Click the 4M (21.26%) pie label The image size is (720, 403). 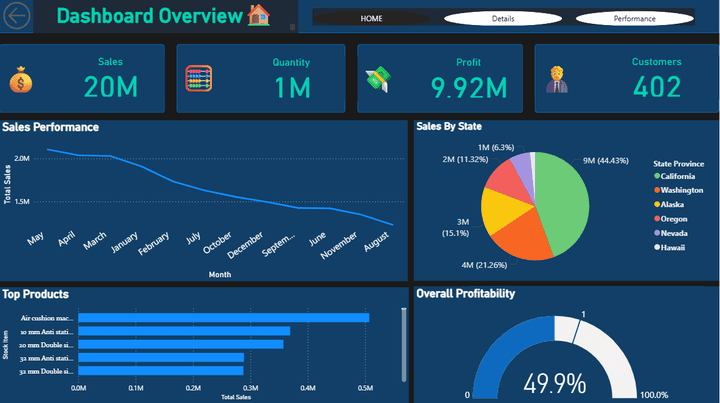pos(484,265)
